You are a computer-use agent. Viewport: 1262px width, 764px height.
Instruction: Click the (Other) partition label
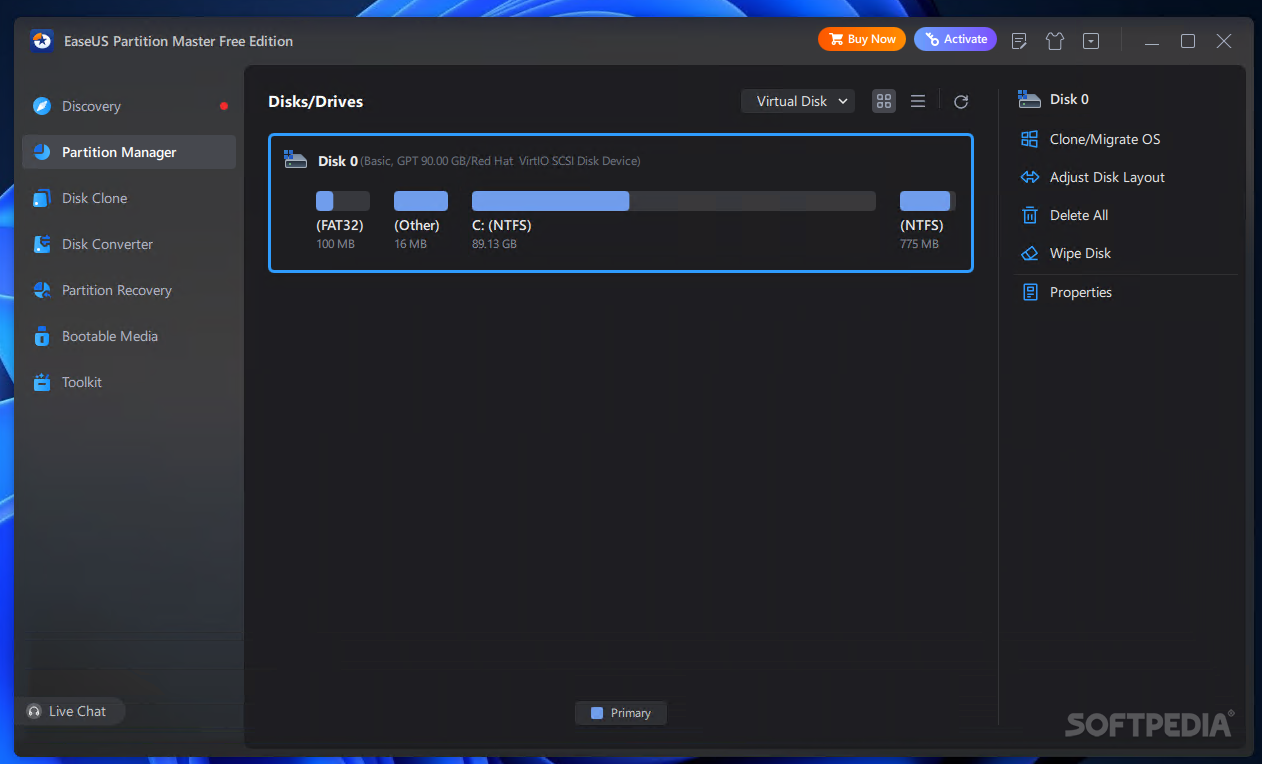(x=417, y=226)
